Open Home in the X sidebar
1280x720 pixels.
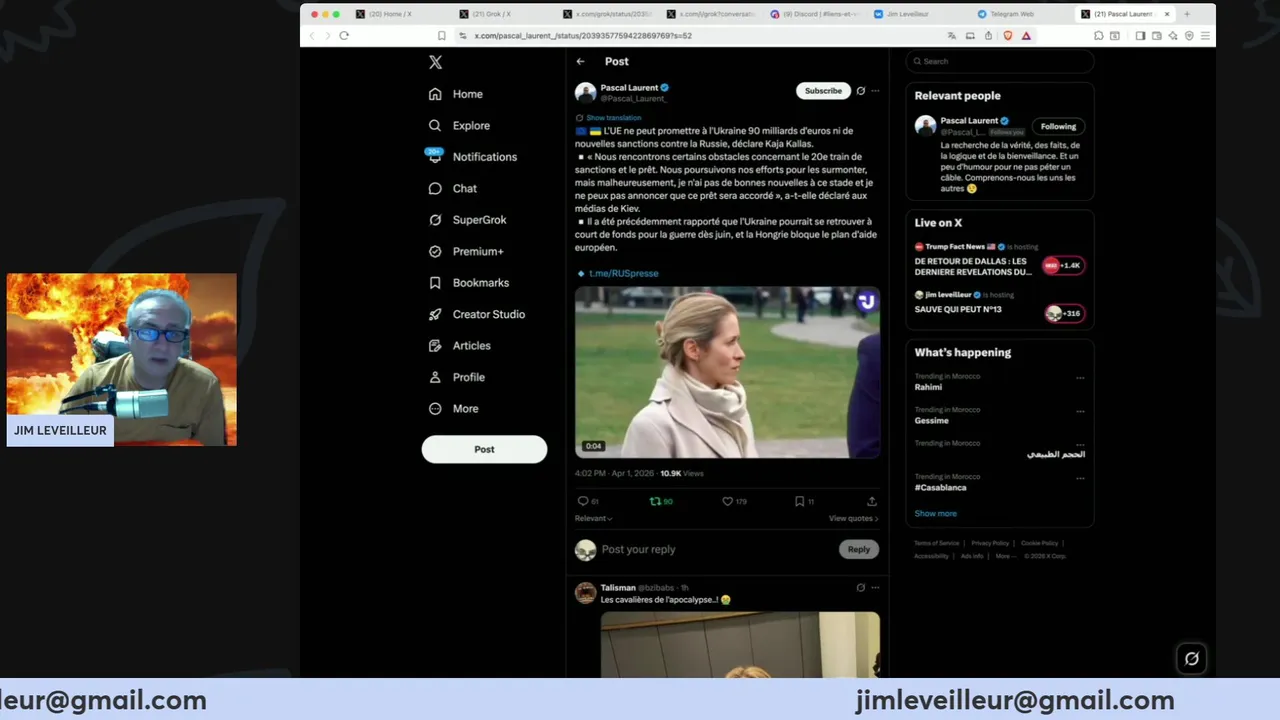(456, 94)
